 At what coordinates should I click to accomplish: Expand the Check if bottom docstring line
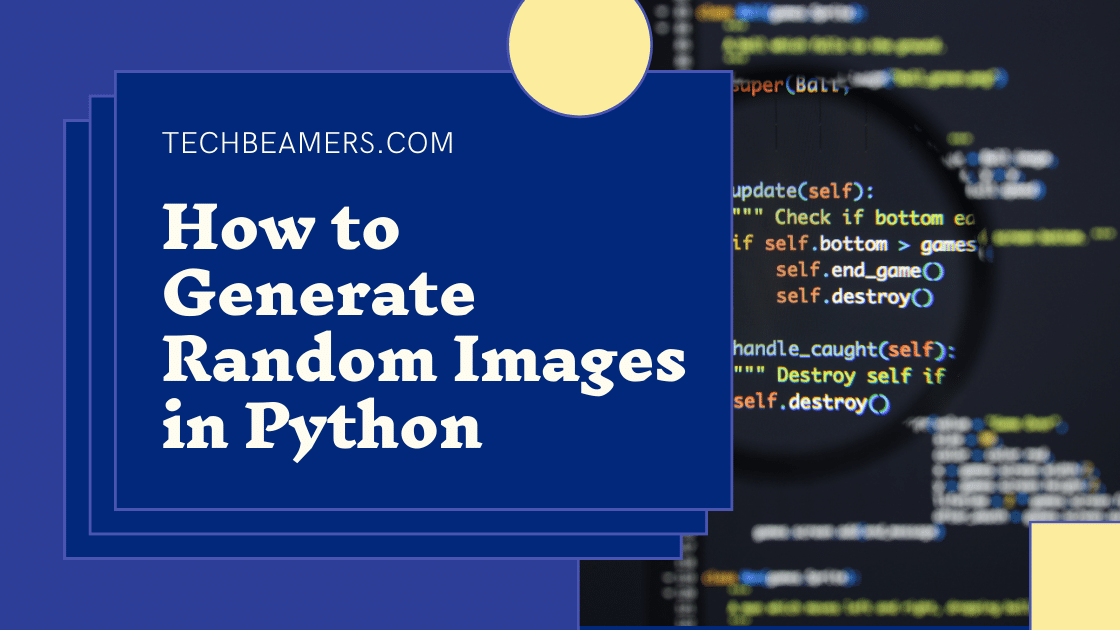(x=855, y=217)
